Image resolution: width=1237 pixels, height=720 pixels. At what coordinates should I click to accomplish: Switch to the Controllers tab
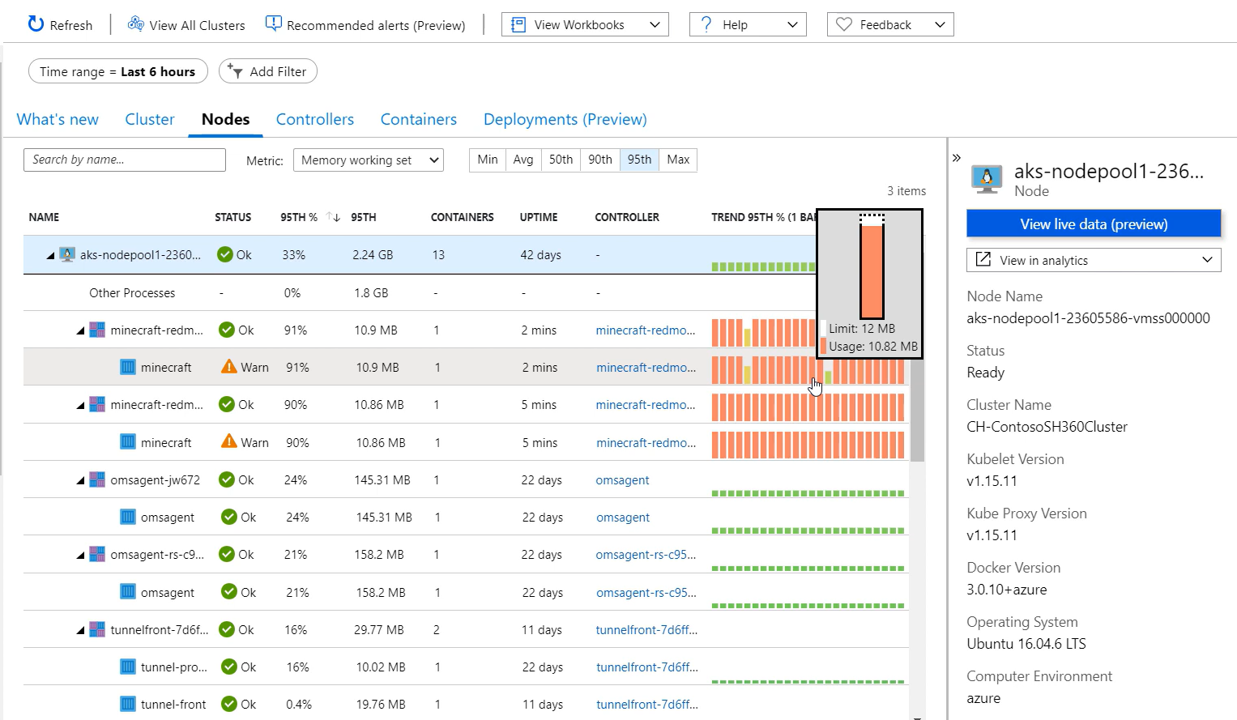tap(315, 119)
